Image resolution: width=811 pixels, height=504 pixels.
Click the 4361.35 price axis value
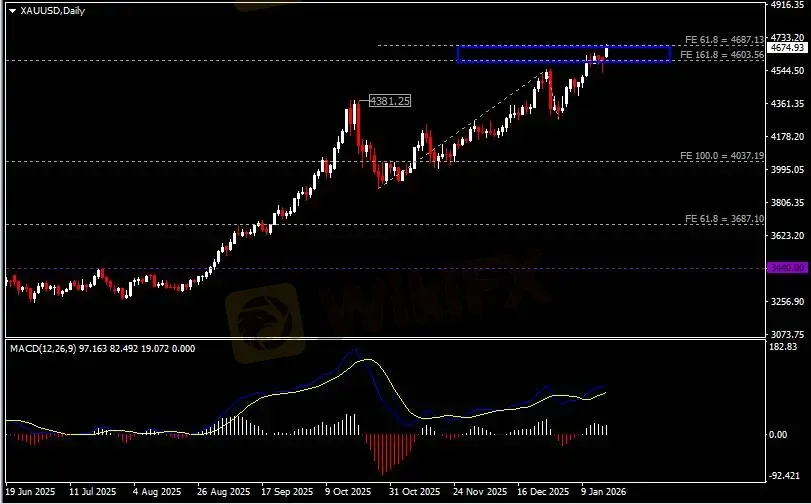click(x=787, y=103)
